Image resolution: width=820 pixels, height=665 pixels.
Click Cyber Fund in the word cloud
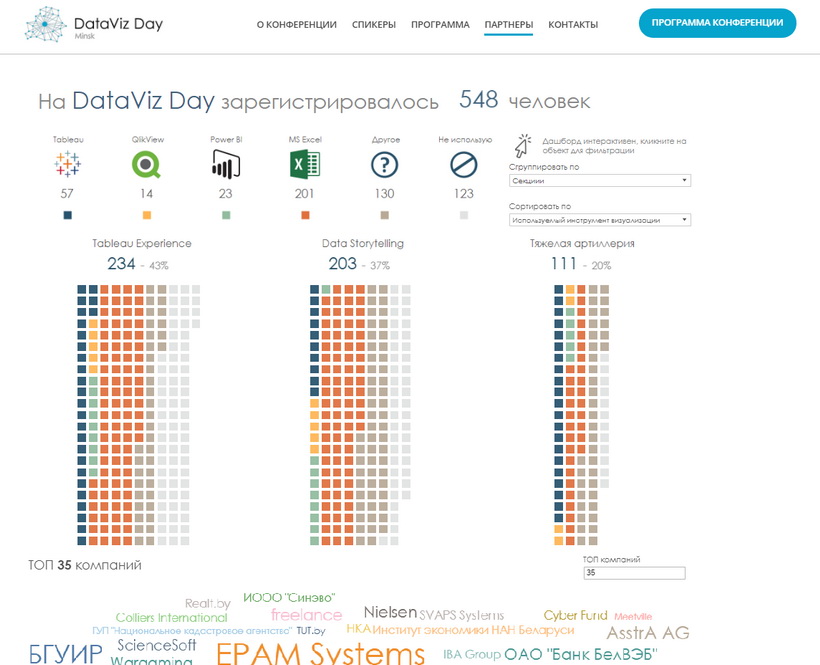point(575,615)
